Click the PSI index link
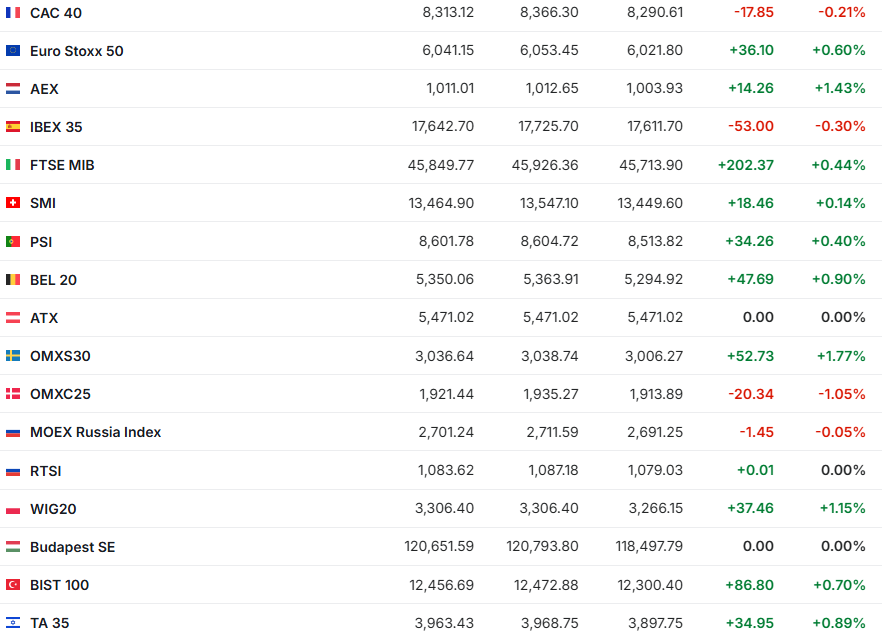882x641 pixels. 41,242
